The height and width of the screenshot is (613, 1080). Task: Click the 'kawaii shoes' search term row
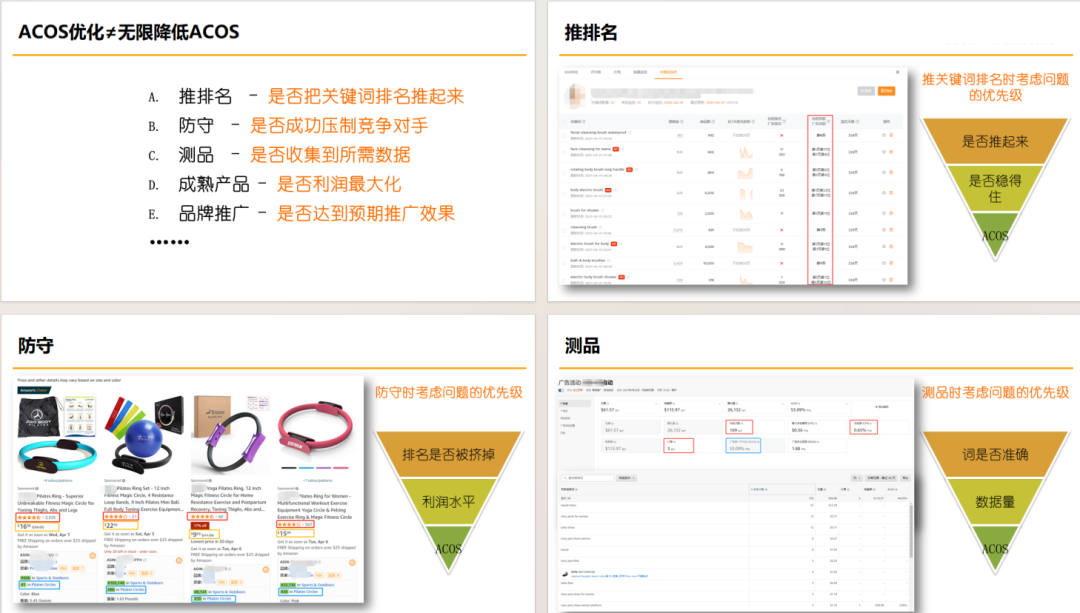click(x=734, y=506)
